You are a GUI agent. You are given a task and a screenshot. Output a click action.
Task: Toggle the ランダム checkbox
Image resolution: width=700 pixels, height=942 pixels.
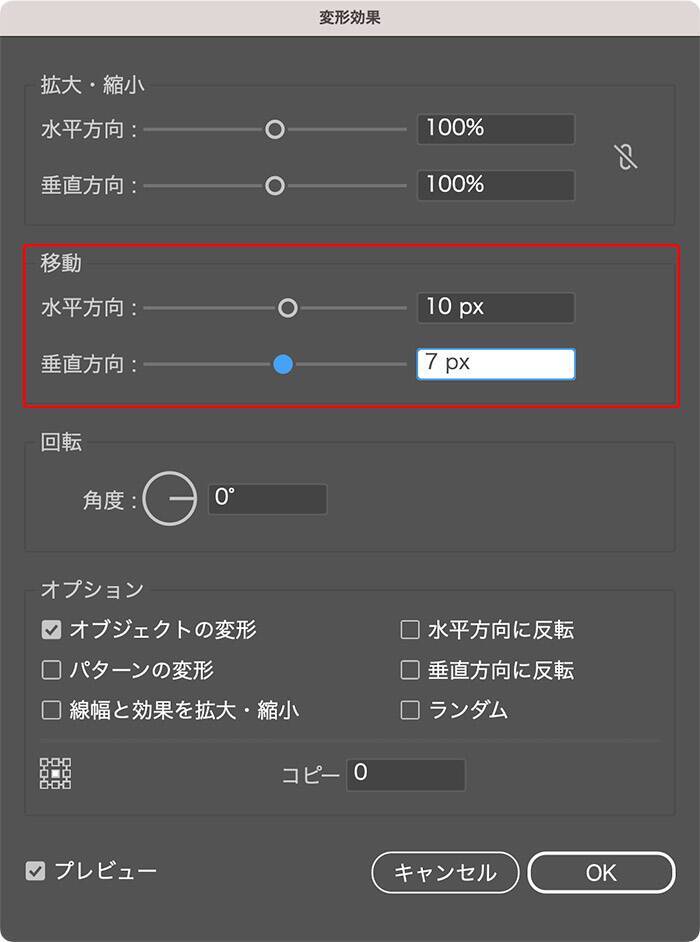[410, 710]
